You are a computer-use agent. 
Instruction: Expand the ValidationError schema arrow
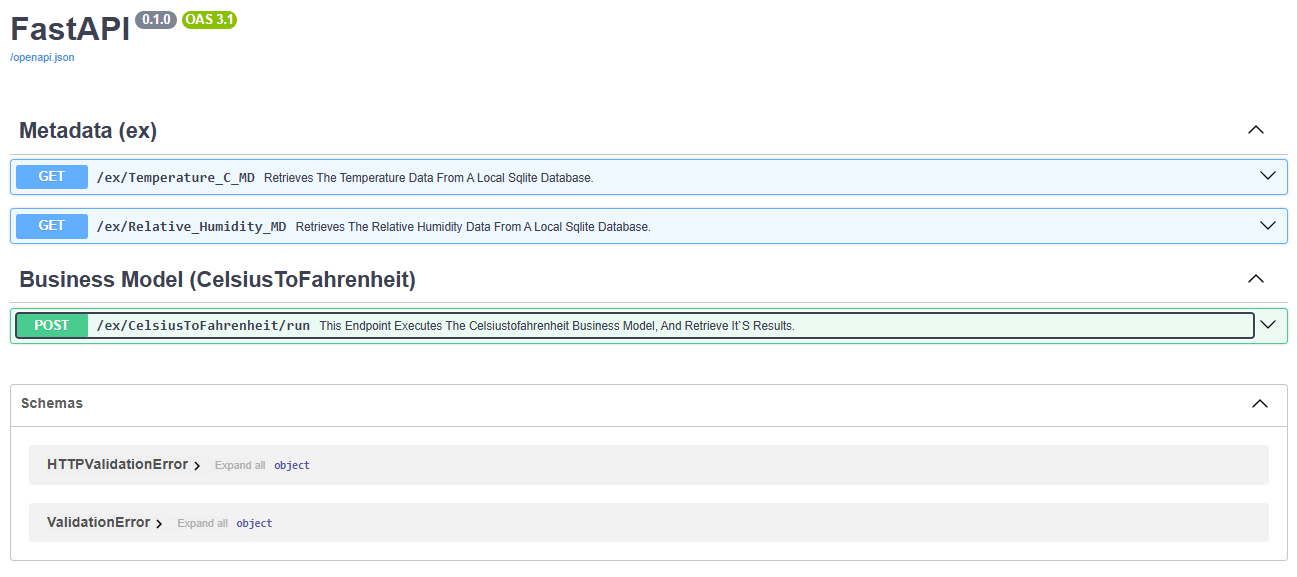(x=159, y=524)
